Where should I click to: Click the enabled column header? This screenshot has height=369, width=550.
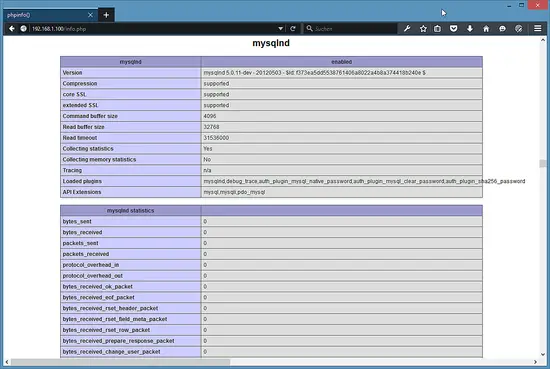(x=342, y=62)
